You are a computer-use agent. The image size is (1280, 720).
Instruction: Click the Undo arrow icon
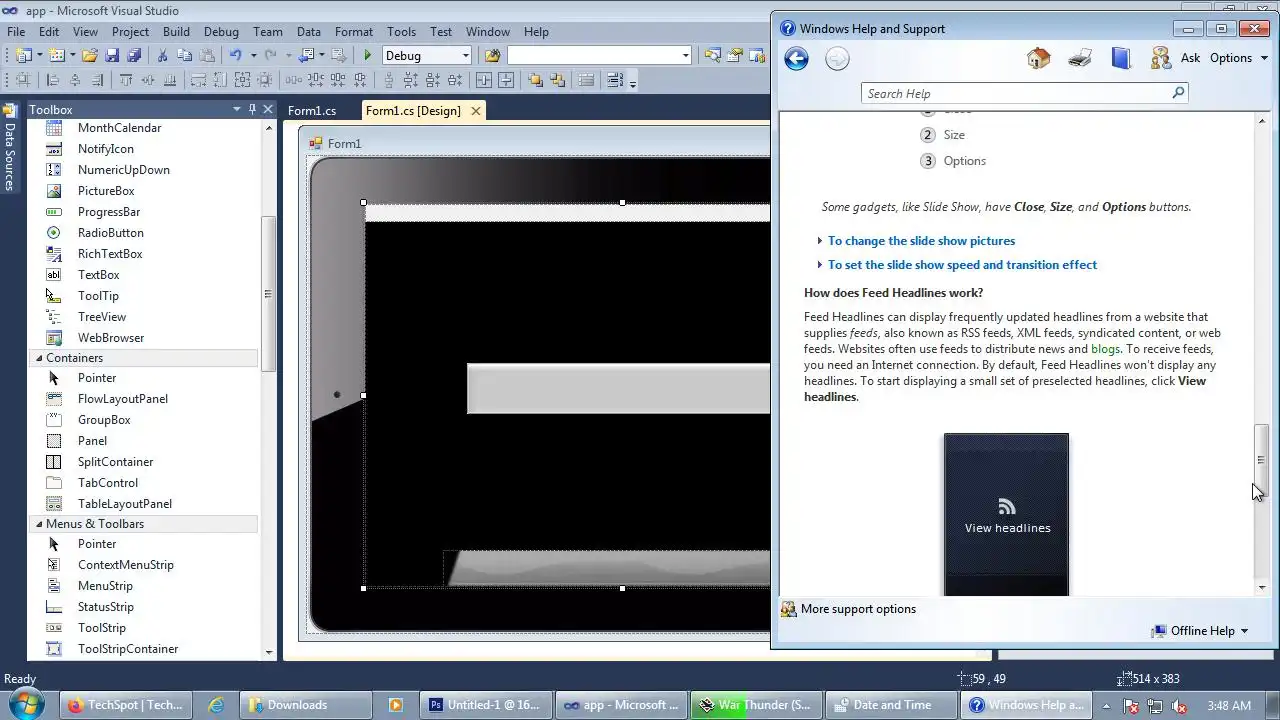236,55
